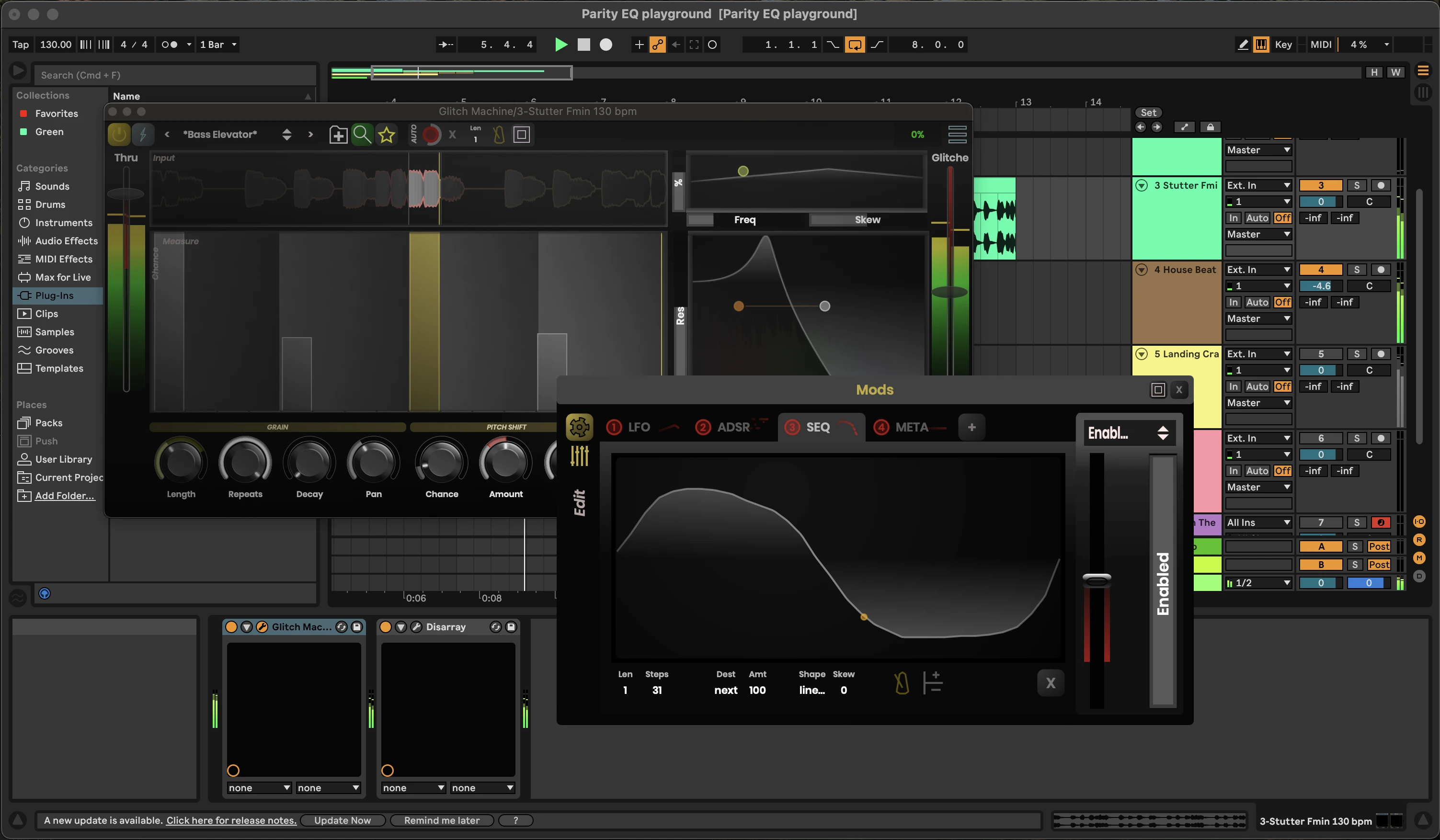1440x840 pixels.
Task: Open the Enabl... selector dropdown in Mods
Action: click(x=1127, y=433)
